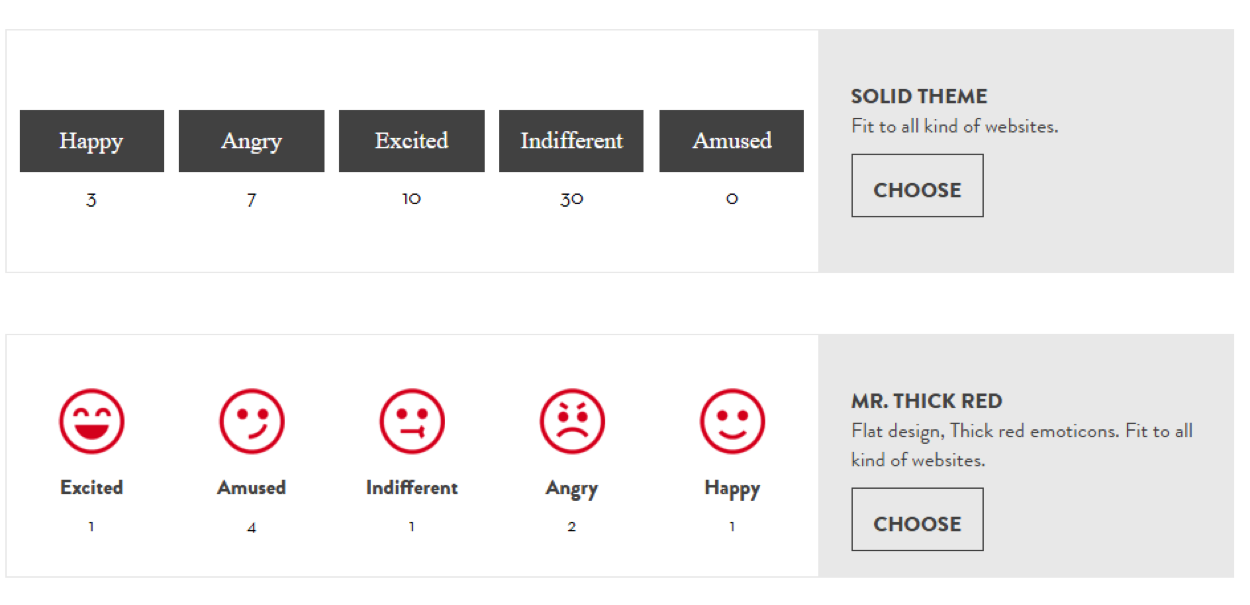Image resolution: width=1250 pixels, height=605 pixels.
Task: Click the Solid Theme heading
Action: (919, 97)
